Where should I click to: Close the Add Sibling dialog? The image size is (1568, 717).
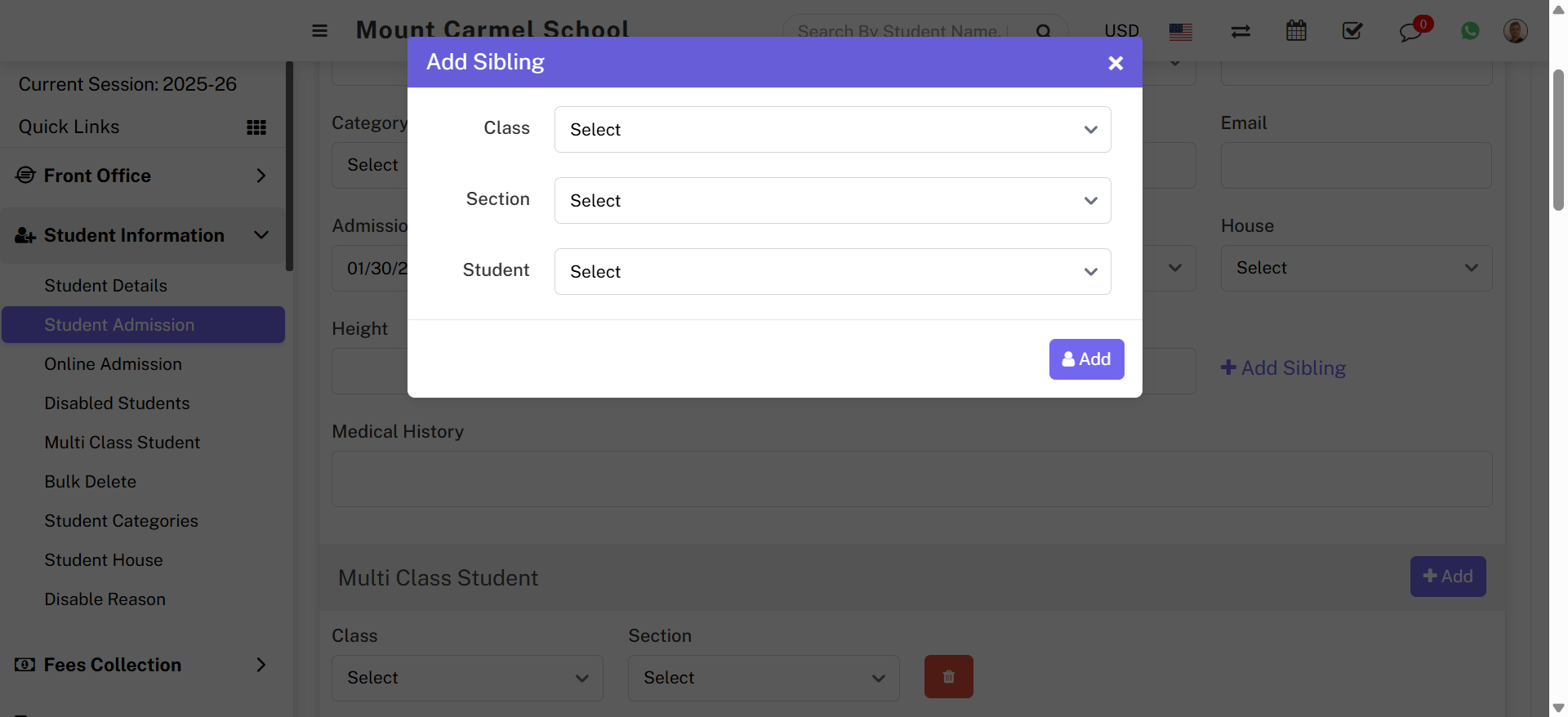1116,63
